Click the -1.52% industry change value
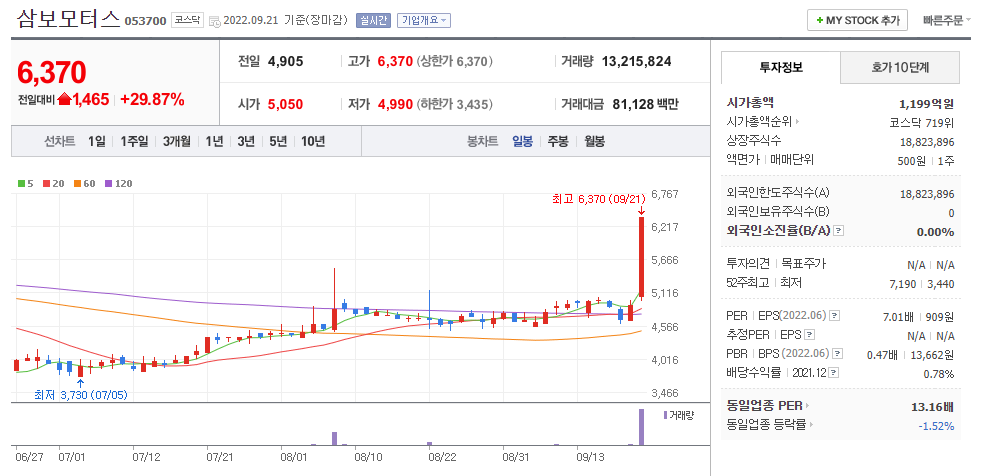The image size is (983, 476). [936, 426]
